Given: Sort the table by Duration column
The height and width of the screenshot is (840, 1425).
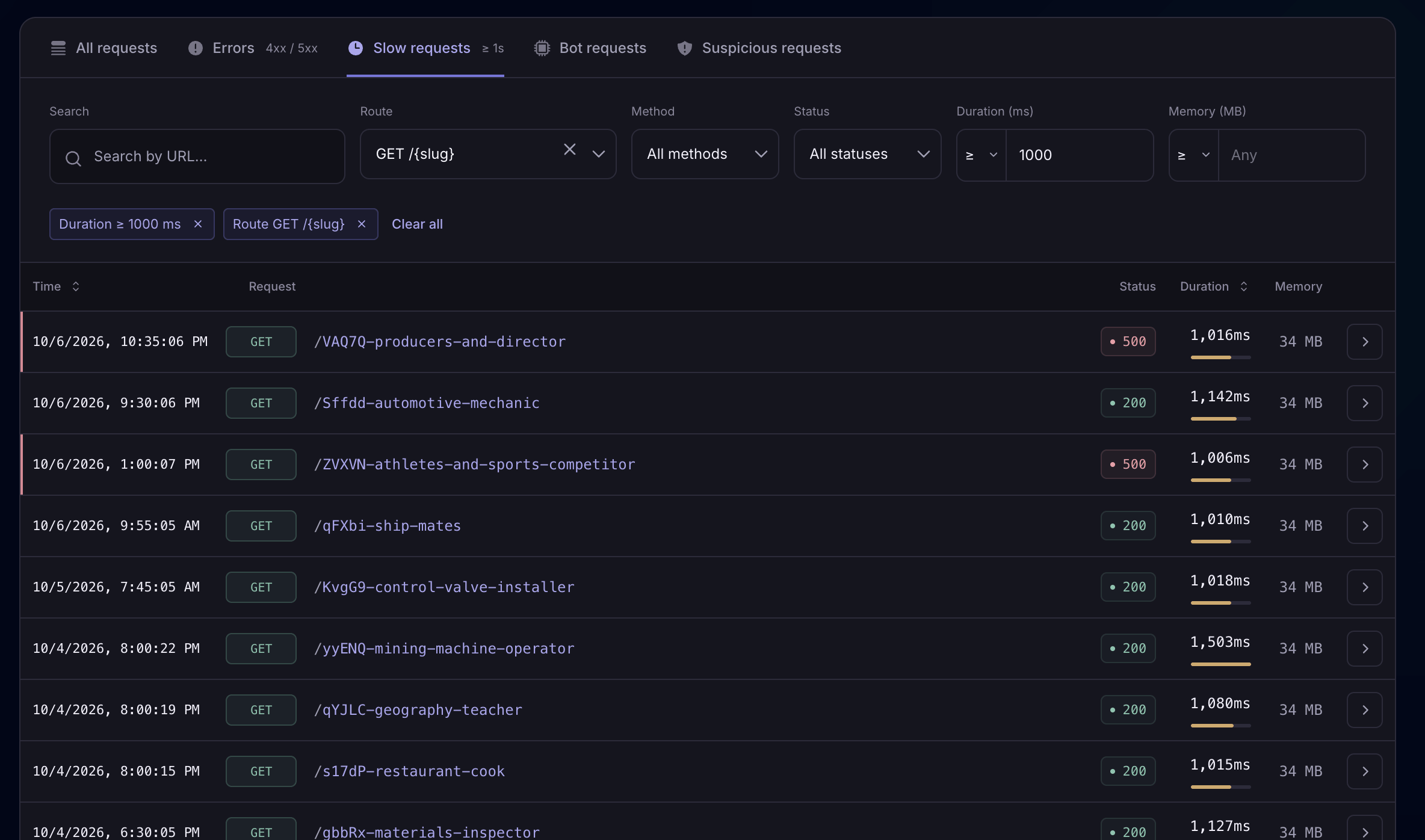Looking at the screenshot, I should [x=1214, y=286].
